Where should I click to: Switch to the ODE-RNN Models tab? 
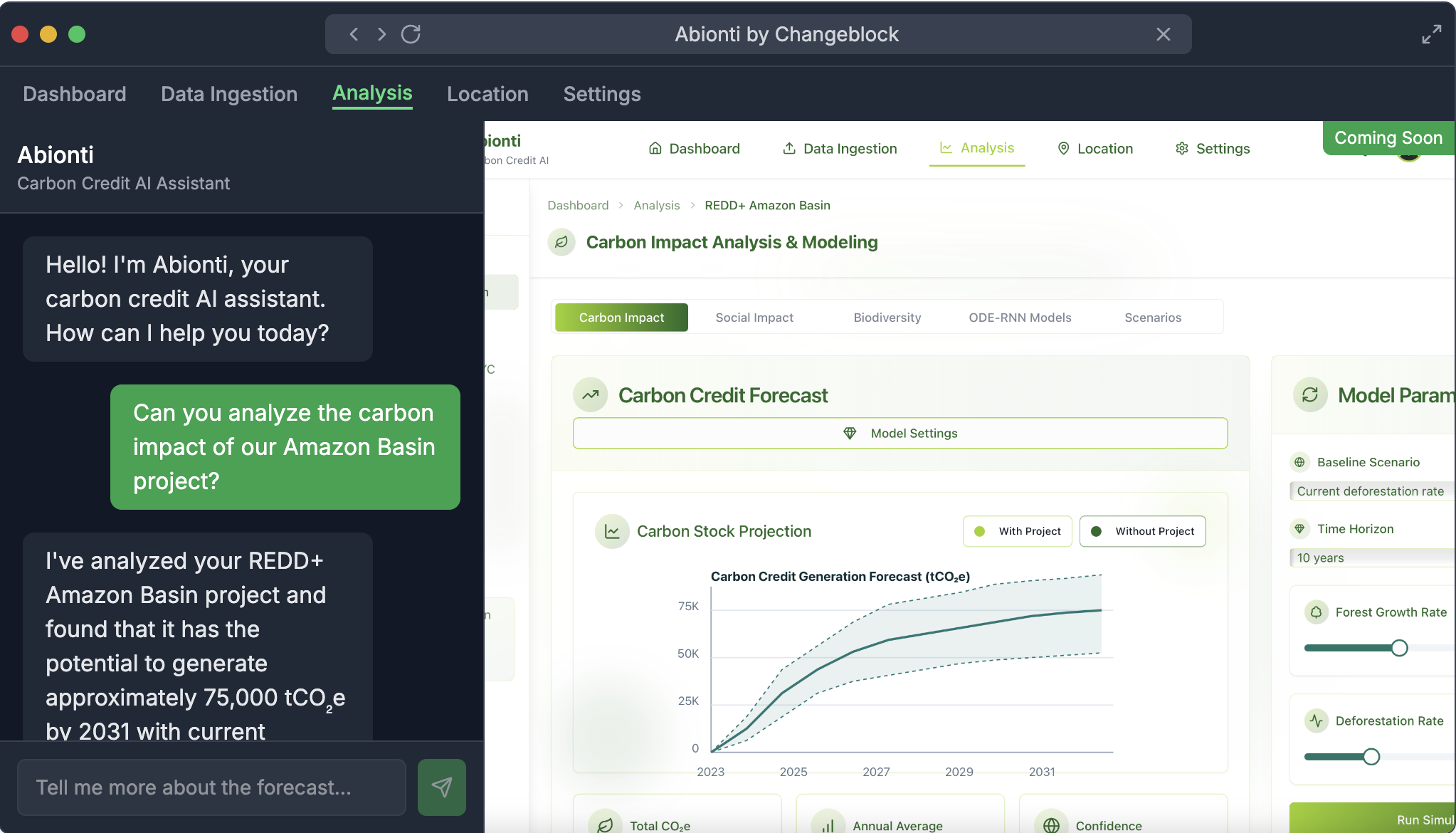1020,318
